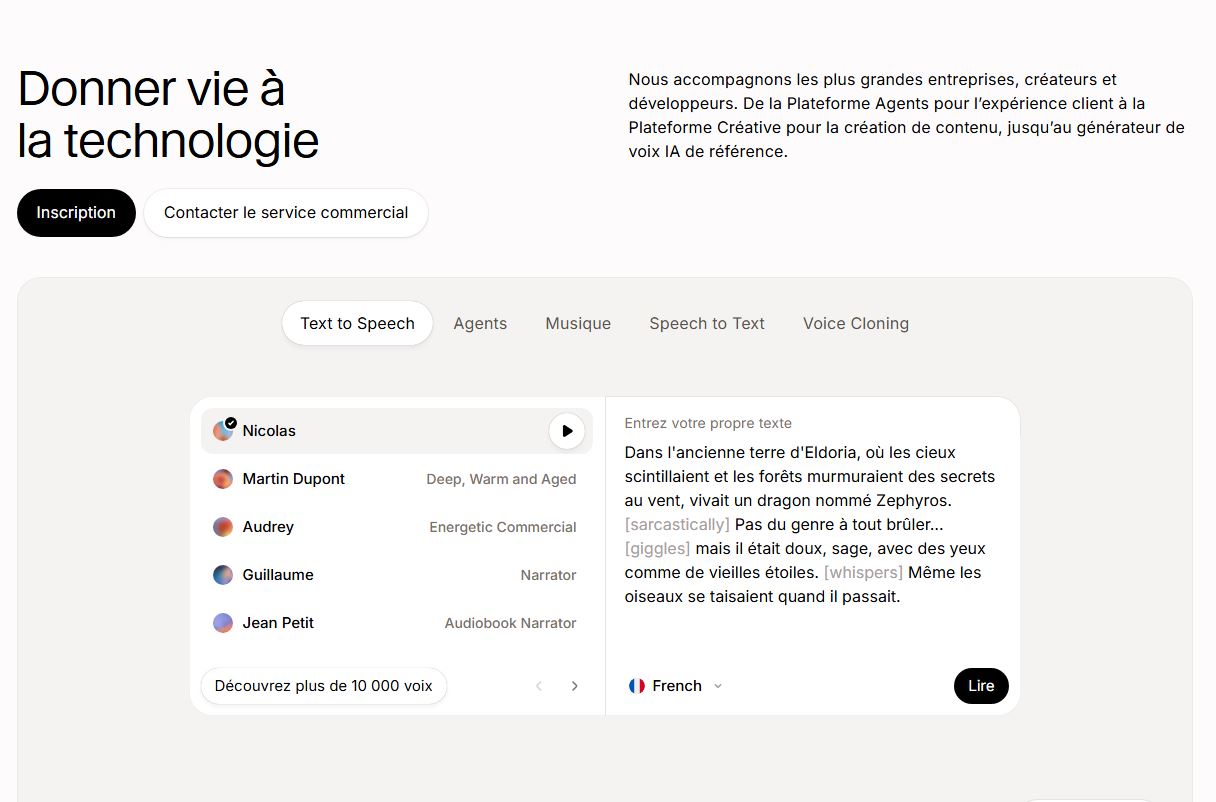Click Contacter le service commercial
Screen dimensions: 1216x802
coord(286,213)
